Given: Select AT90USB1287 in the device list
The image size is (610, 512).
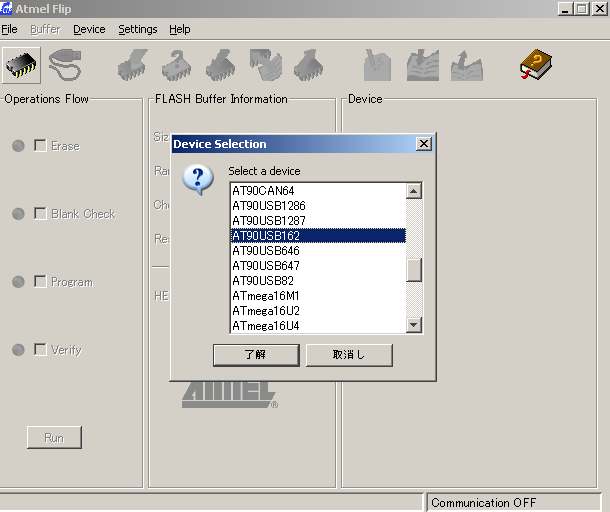Looking at the screenshot, I should 318,221.
